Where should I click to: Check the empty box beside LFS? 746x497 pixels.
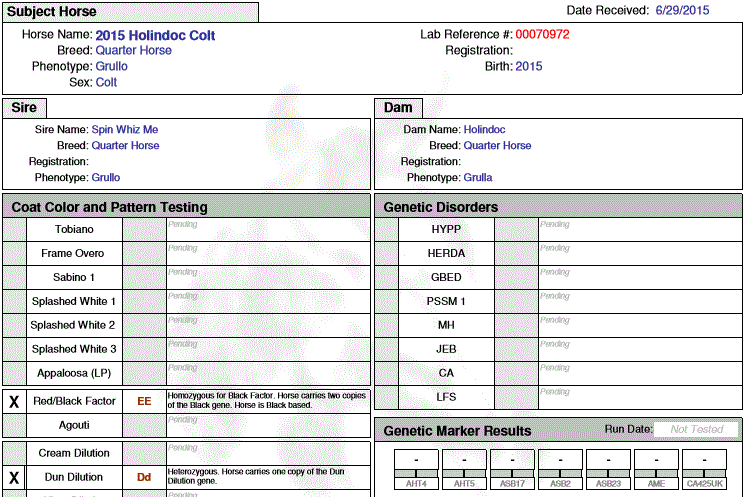[386, 398]
